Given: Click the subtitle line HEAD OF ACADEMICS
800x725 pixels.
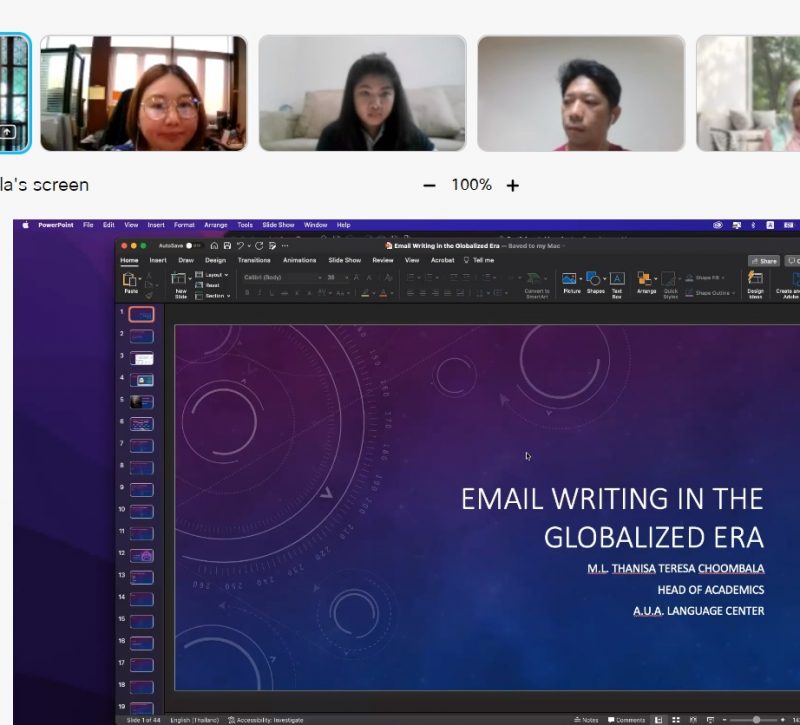Looking at the screenshot, I should (x=711, y=590).
